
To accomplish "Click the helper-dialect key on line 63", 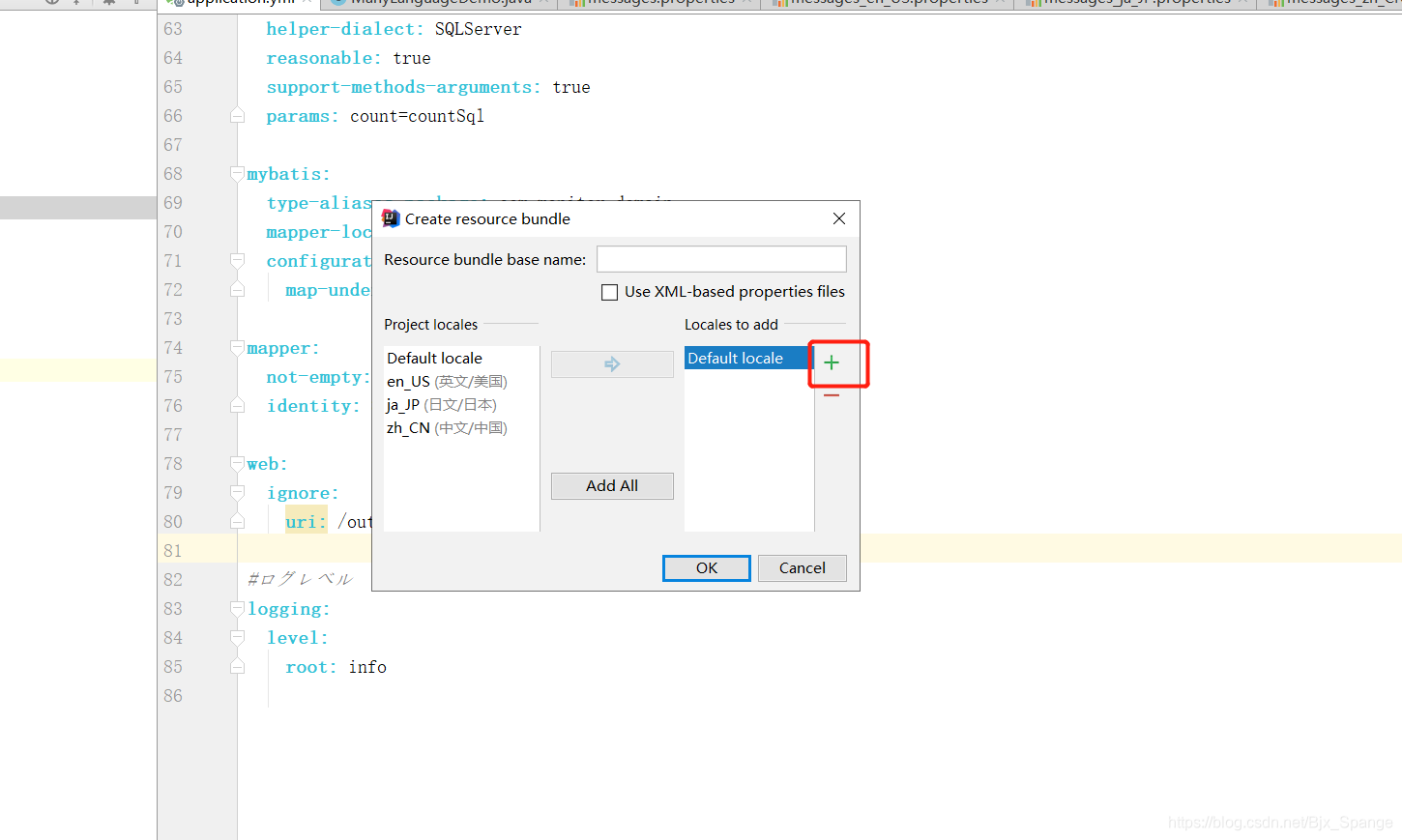I will (x=345, y=29).
